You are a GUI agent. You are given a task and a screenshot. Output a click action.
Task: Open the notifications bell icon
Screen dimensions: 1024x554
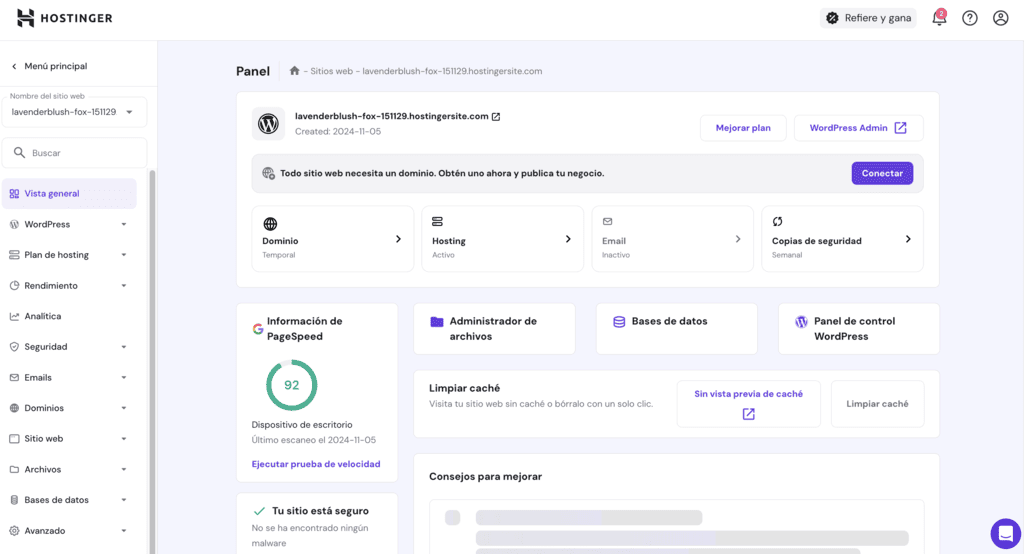click(939, 18)
